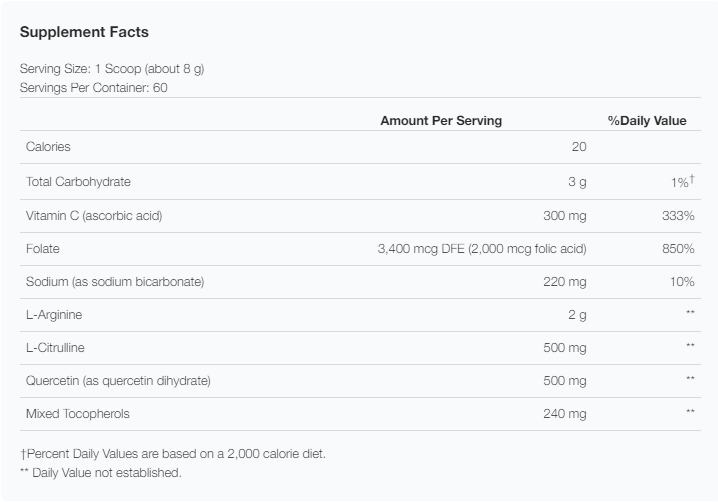Select the Vitamin C (ascorbic acid) row
Screen dimensions: 718x502
point(360,216)
